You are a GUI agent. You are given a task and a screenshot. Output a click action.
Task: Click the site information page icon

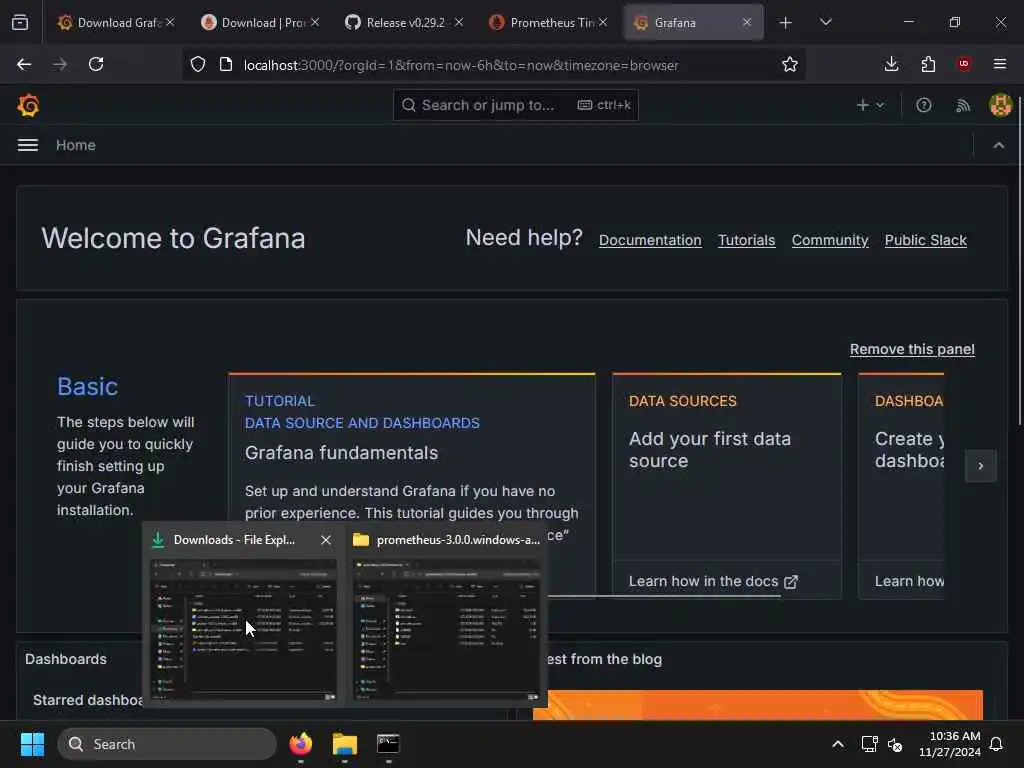click(x=226, y=64)
